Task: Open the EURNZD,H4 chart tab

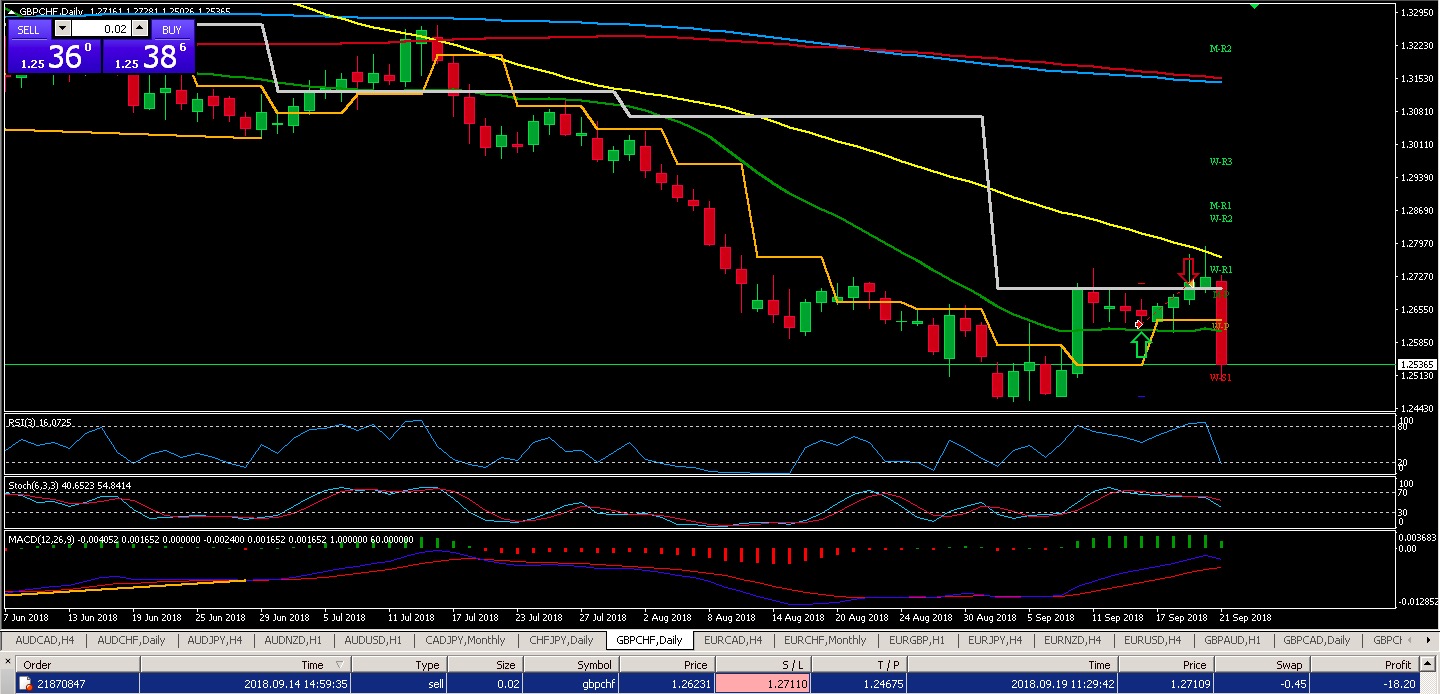Action: pos(1073,640)
